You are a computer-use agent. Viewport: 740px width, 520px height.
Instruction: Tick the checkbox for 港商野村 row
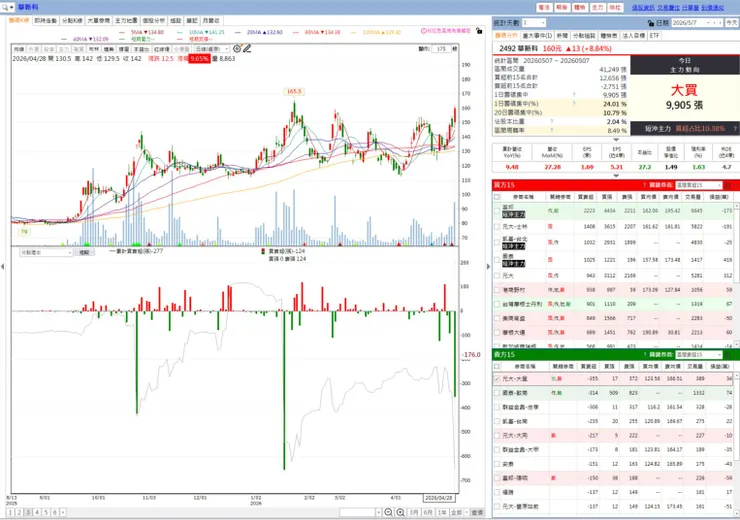(x=496, y=290)
